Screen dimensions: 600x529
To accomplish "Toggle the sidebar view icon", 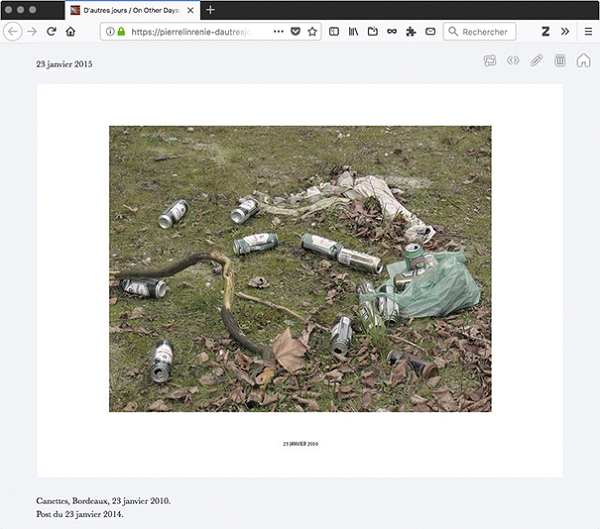I will [x=334, y=32].
